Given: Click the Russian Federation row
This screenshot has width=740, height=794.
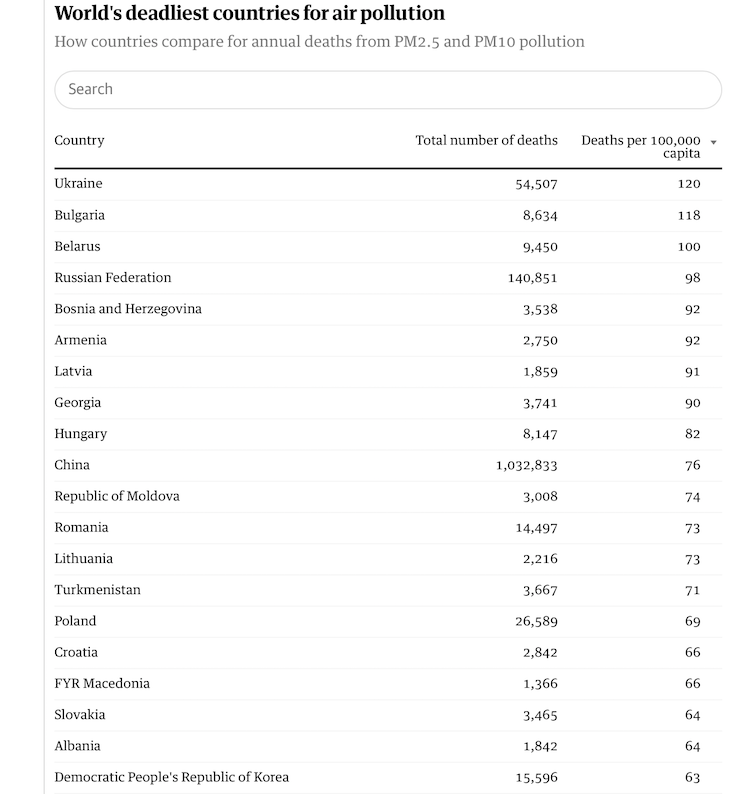Looking at the screenshot, I should [x=388, y=278].
